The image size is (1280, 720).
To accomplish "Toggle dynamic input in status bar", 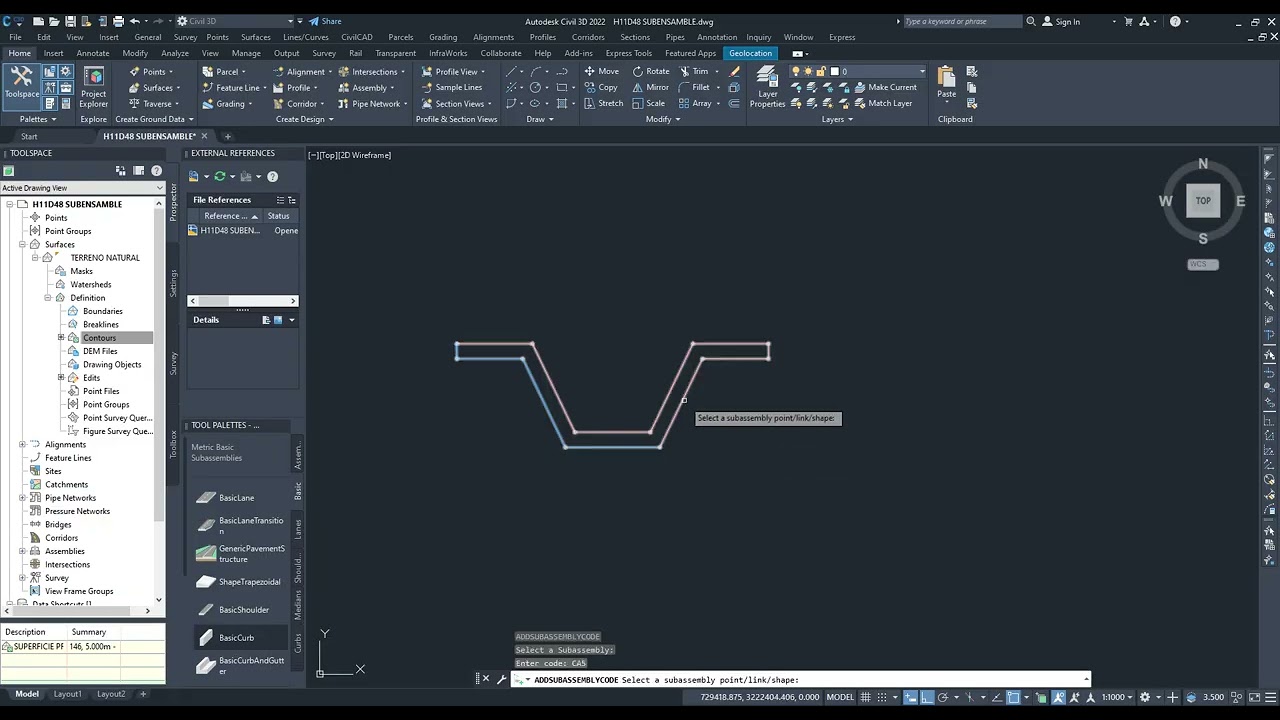I will pos(911,697).
